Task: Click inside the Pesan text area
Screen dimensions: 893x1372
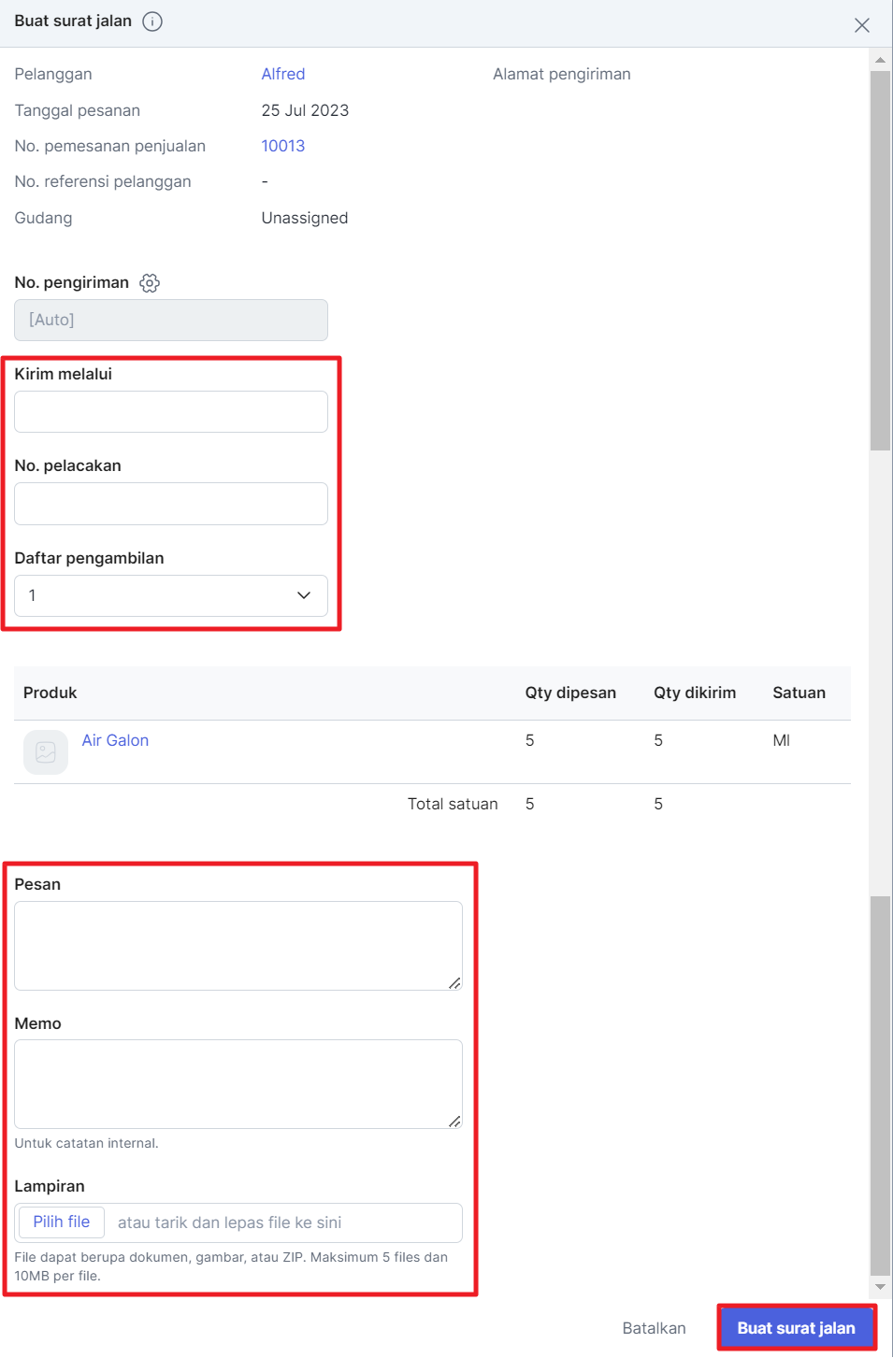Action: coord(238,946)
